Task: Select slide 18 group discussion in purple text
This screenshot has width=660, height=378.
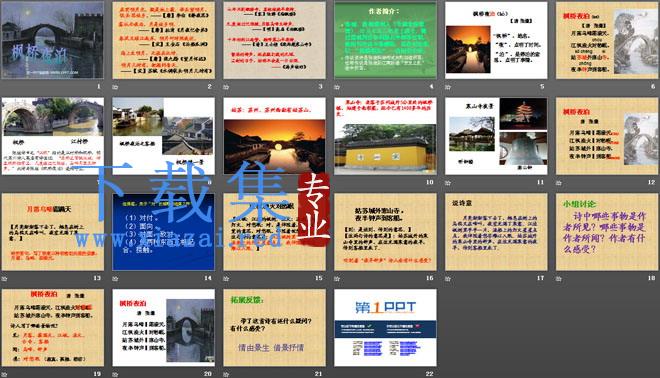Action: (607, 232)
